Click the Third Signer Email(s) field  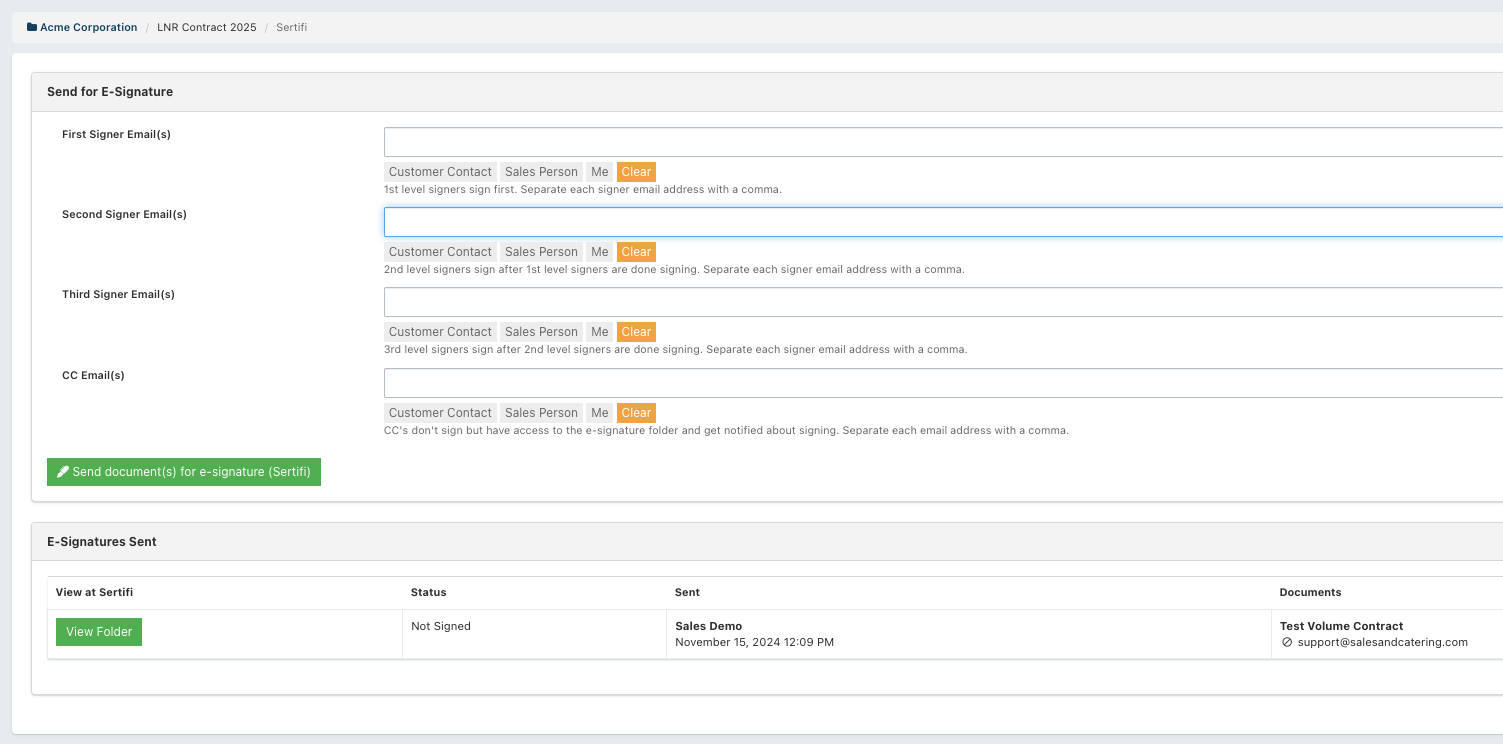click(942, 302)
